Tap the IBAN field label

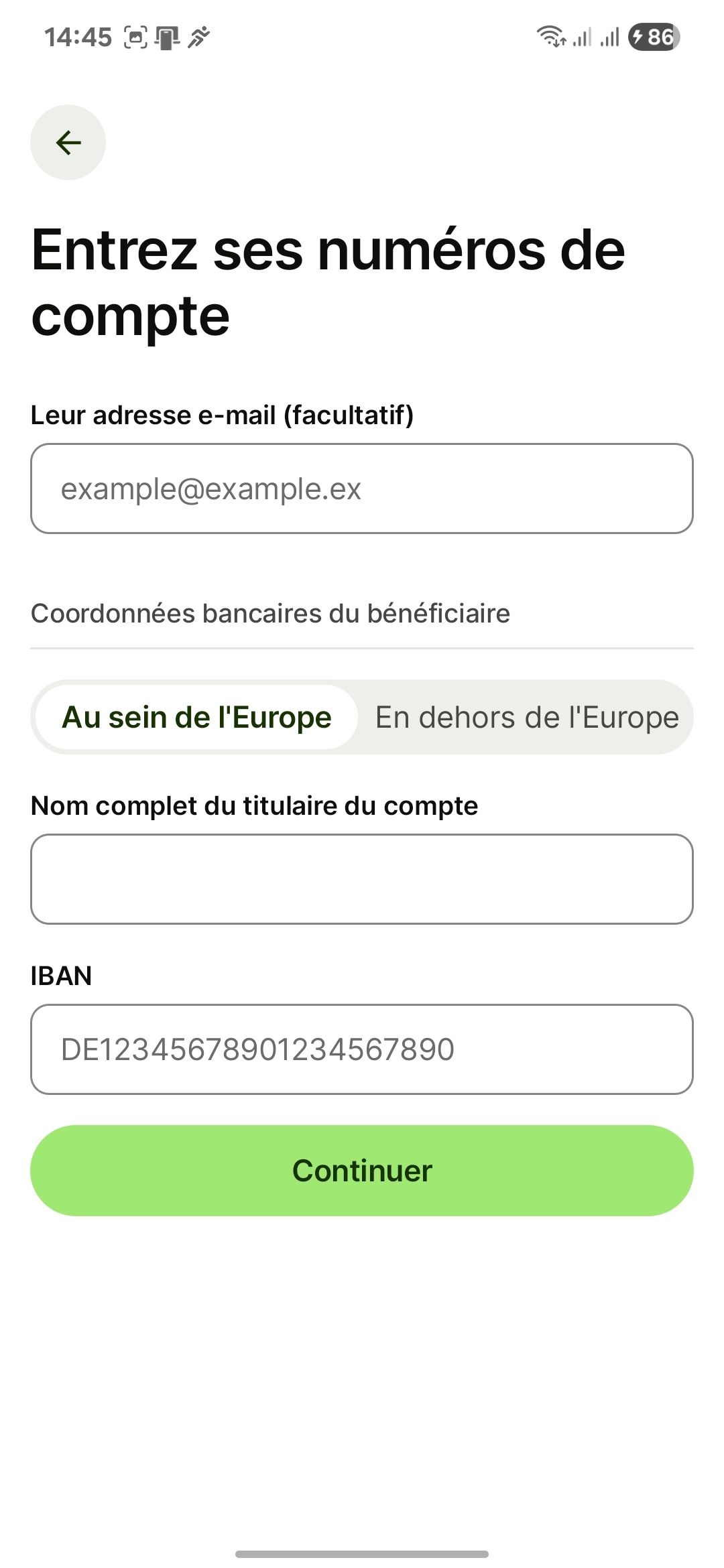(x=61, y=976)
